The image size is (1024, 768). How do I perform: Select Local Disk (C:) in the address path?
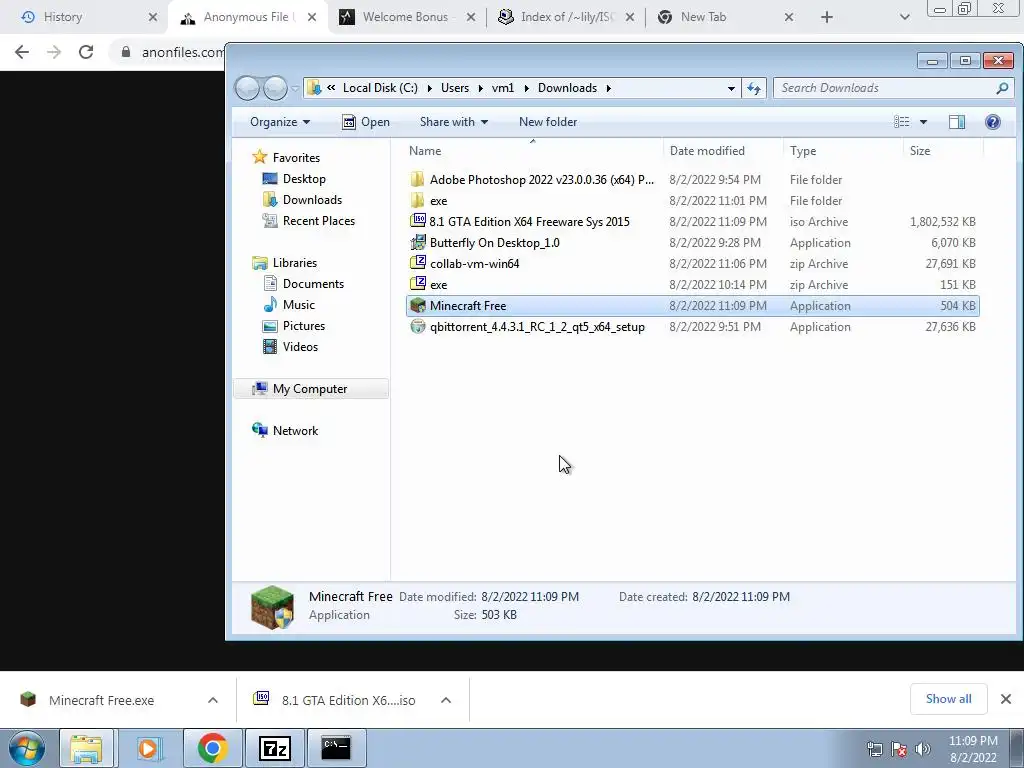point(380,88)
